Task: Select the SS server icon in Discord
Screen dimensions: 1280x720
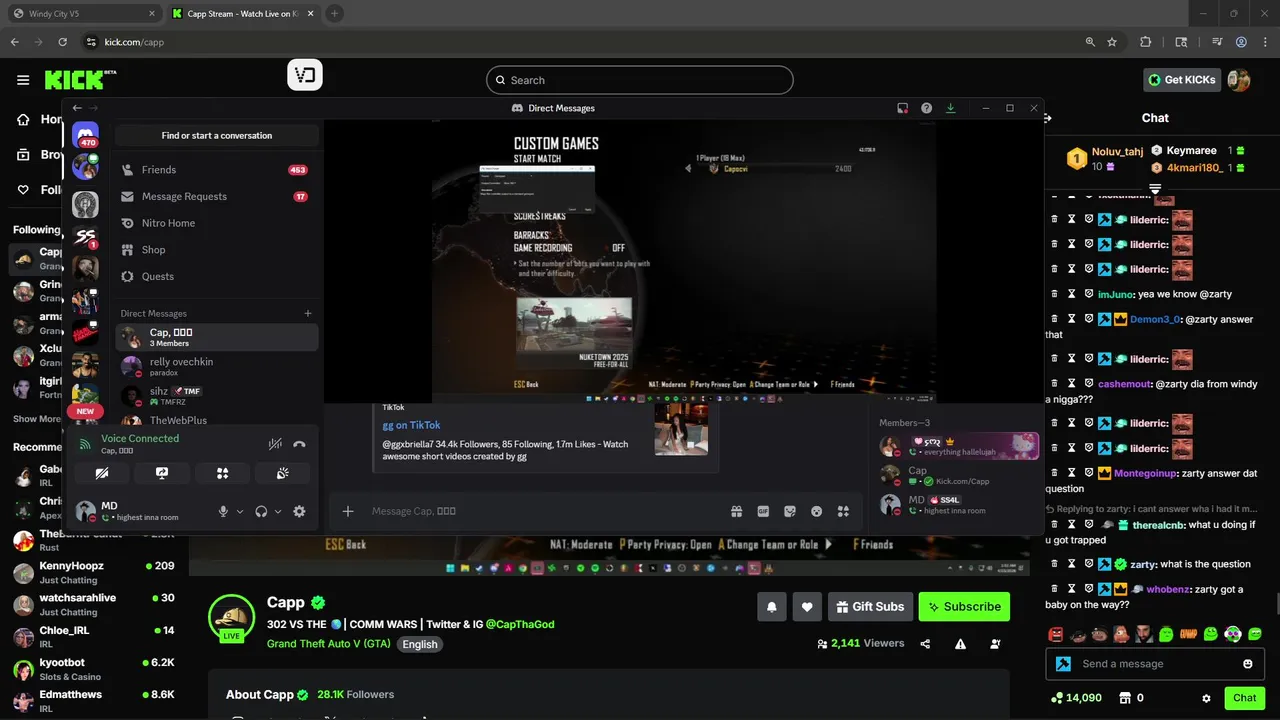Action: pos(85,237)
